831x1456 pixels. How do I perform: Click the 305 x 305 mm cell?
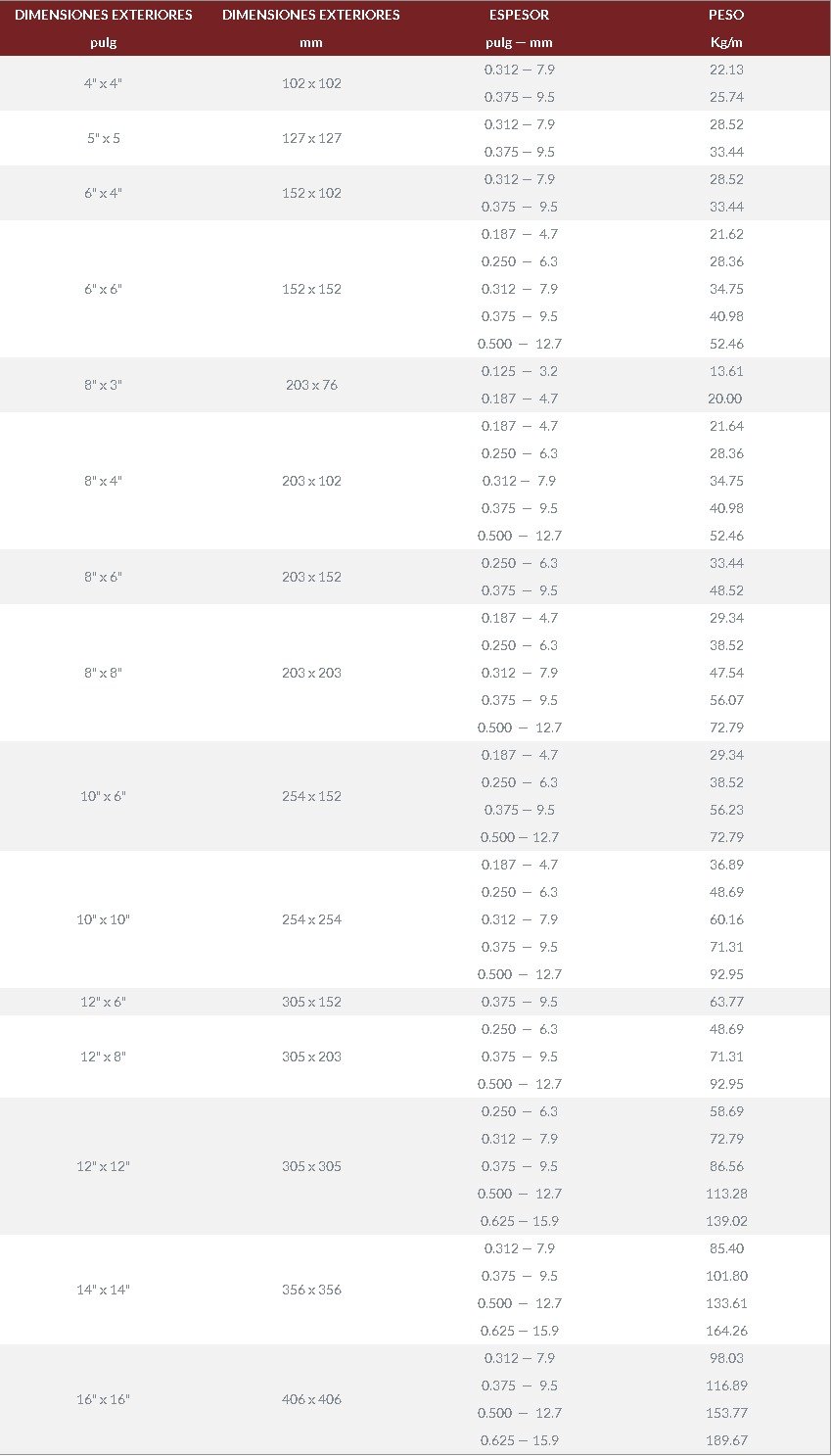[x=311, y=1166]
